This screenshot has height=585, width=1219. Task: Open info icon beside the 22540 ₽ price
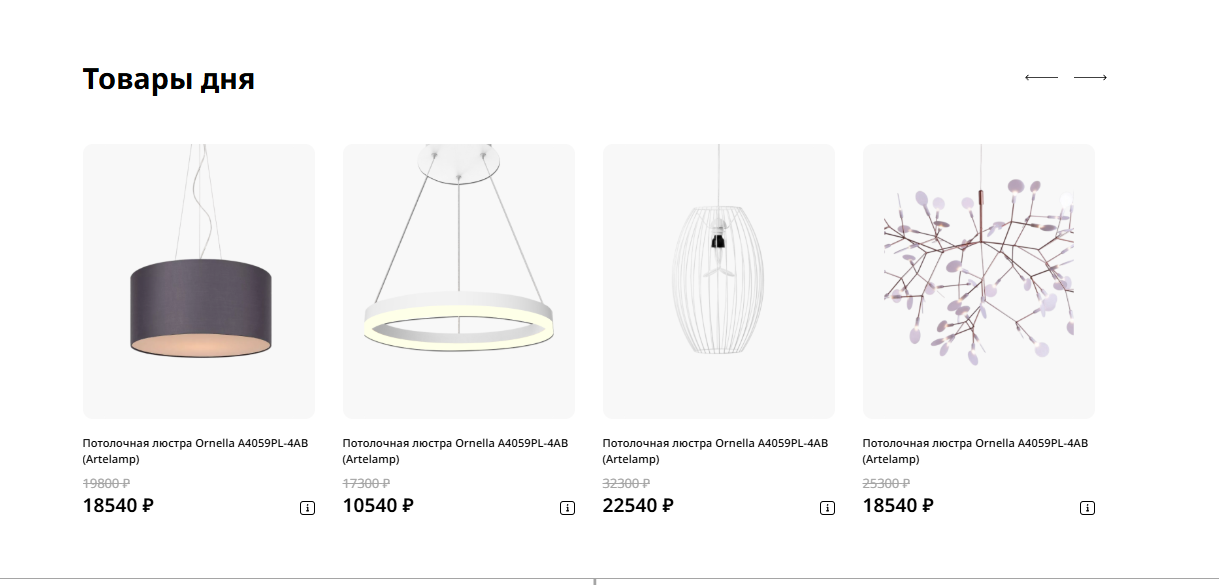point(827,508)
